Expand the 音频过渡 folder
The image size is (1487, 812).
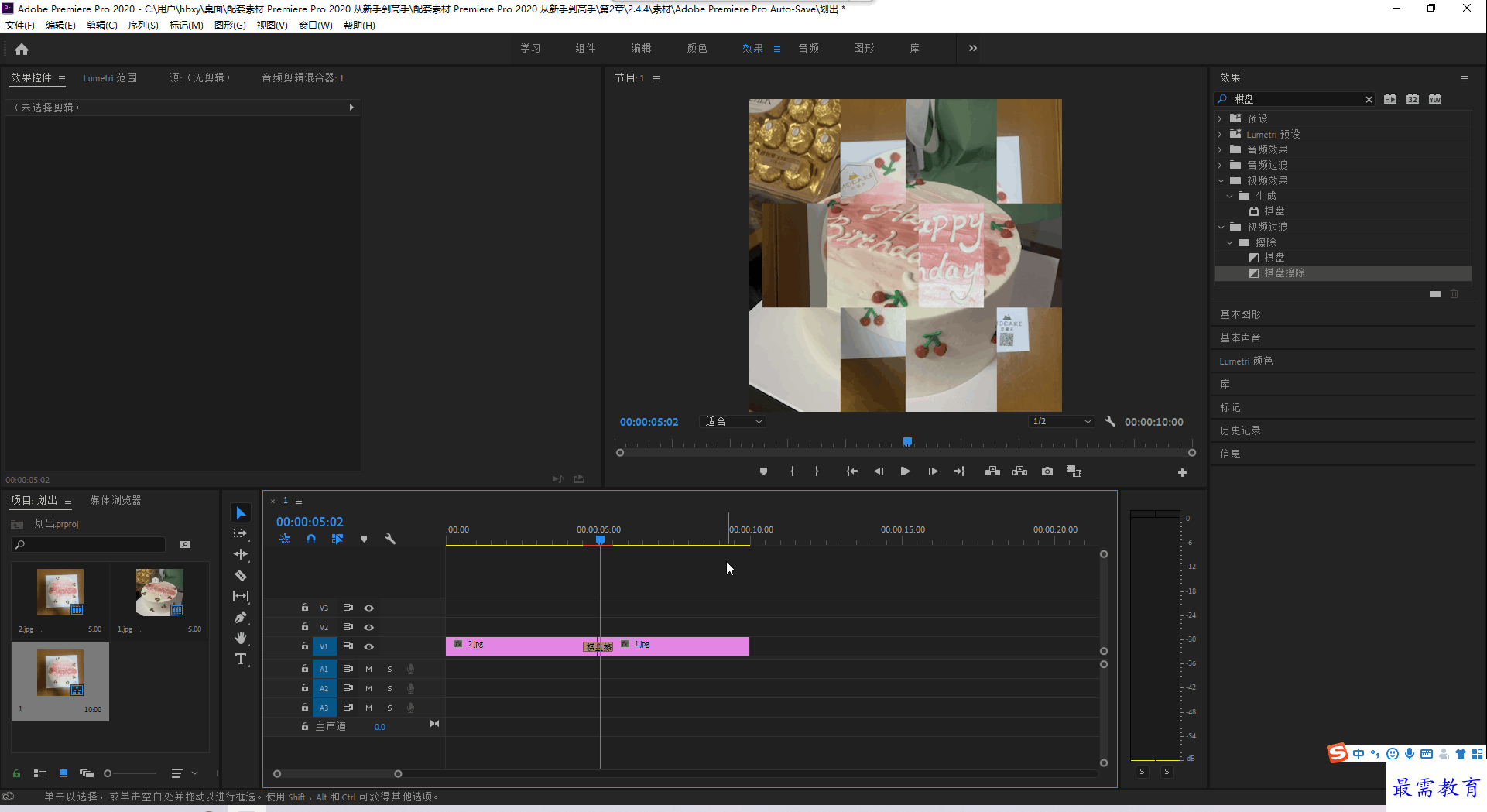pyautogui.click(x=1221, y=165)
